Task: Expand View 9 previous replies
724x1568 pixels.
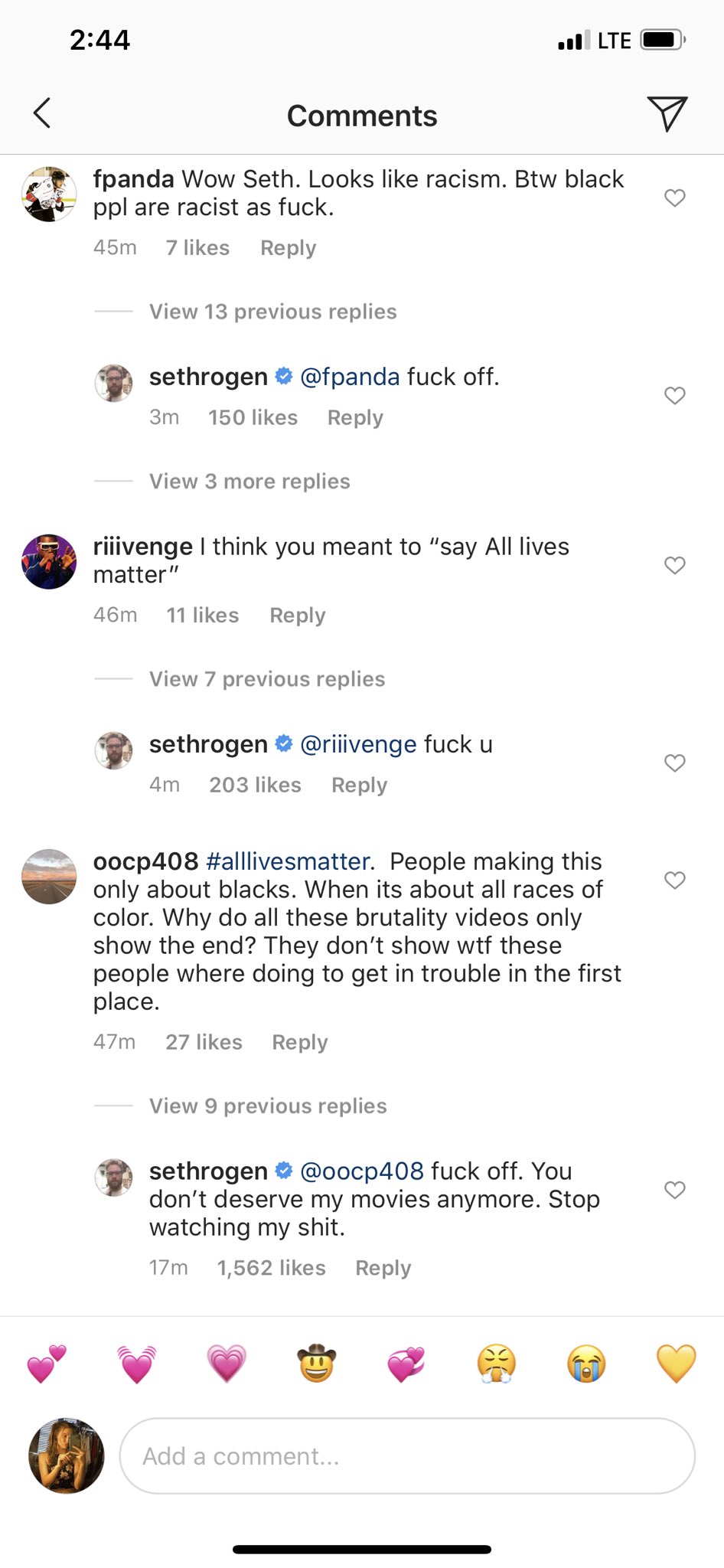Action: [268, 1106]
